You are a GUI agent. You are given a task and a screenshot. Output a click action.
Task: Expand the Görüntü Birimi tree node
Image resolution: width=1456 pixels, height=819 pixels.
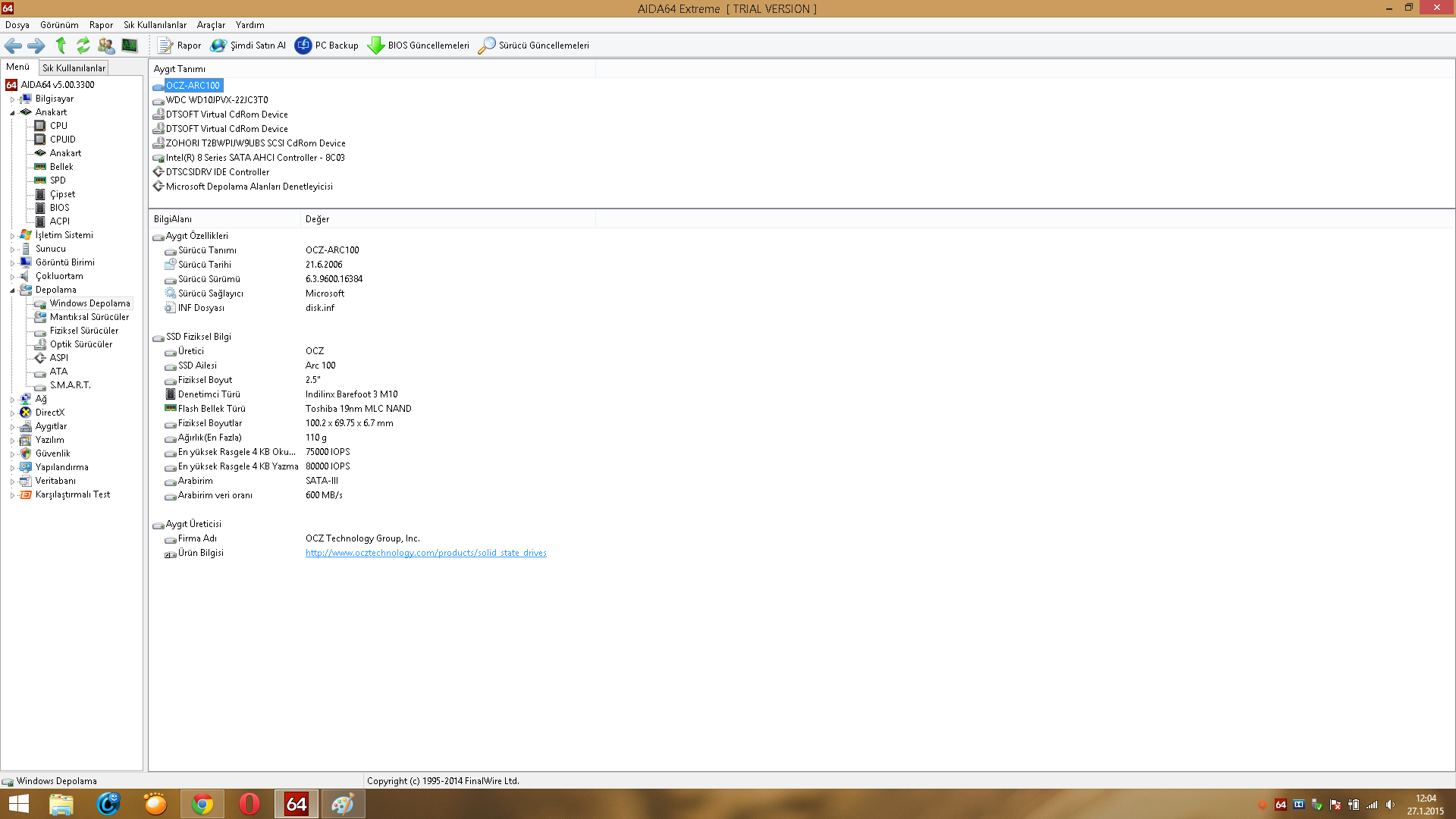click(12, 263)
